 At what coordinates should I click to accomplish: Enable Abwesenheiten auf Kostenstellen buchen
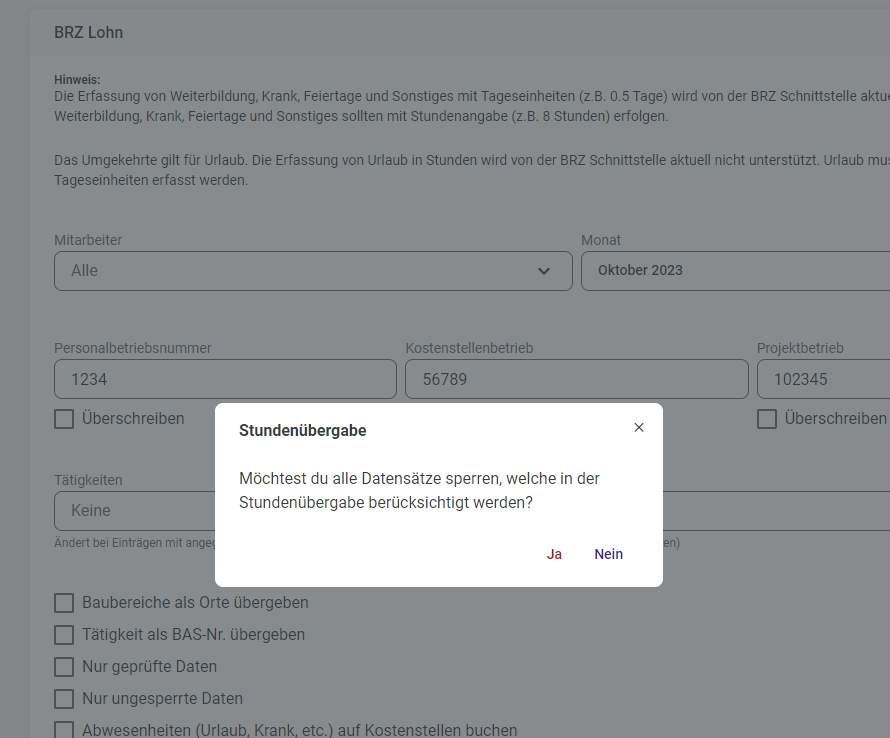64,730
